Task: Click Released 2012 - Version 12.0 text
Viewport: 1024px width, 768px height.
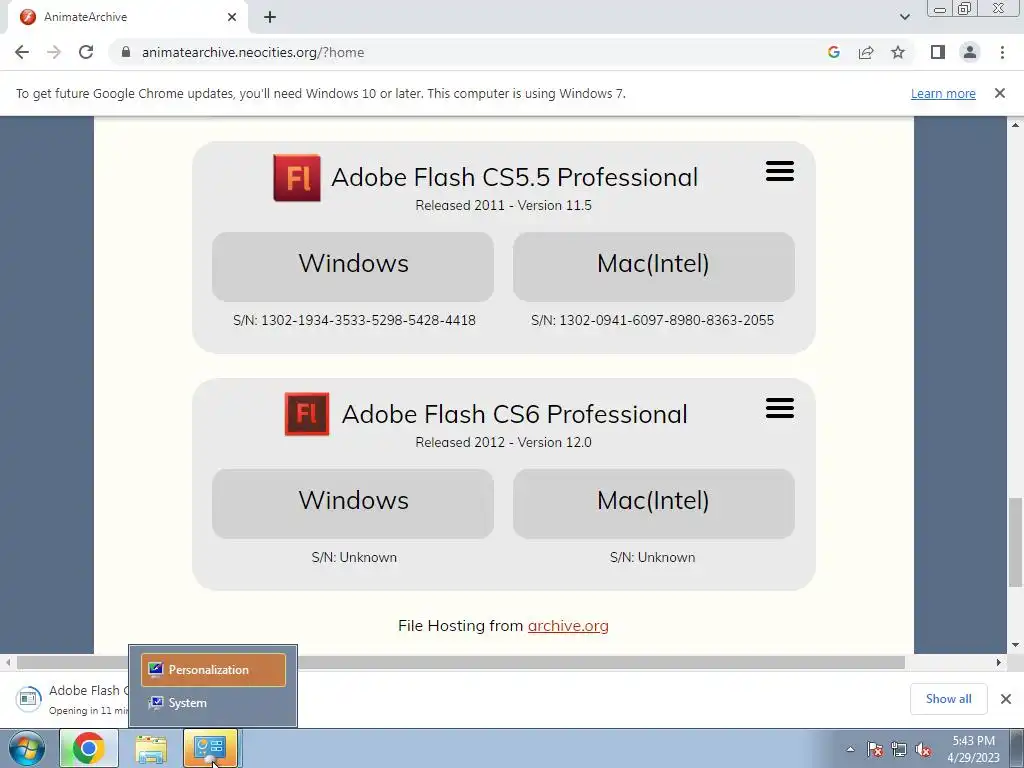Action: coord(504,442)
